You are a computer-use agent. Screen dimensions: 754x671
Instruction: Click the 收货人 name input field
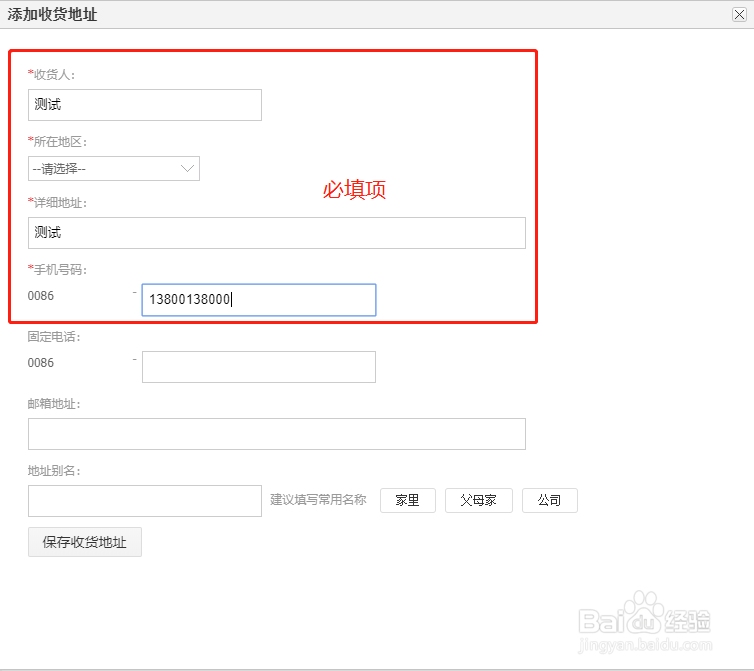[x=145, y=105]
